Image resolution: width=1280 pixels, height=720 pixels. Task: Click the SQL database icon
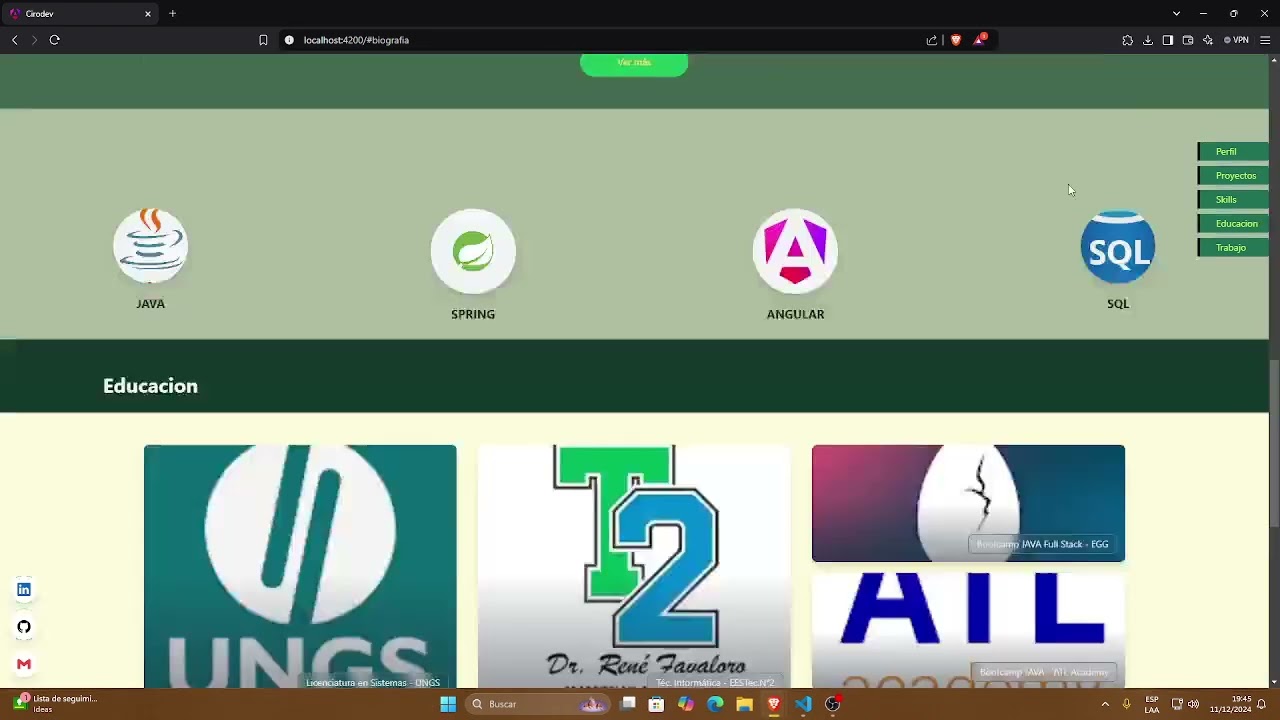[x=1118, y=246]
